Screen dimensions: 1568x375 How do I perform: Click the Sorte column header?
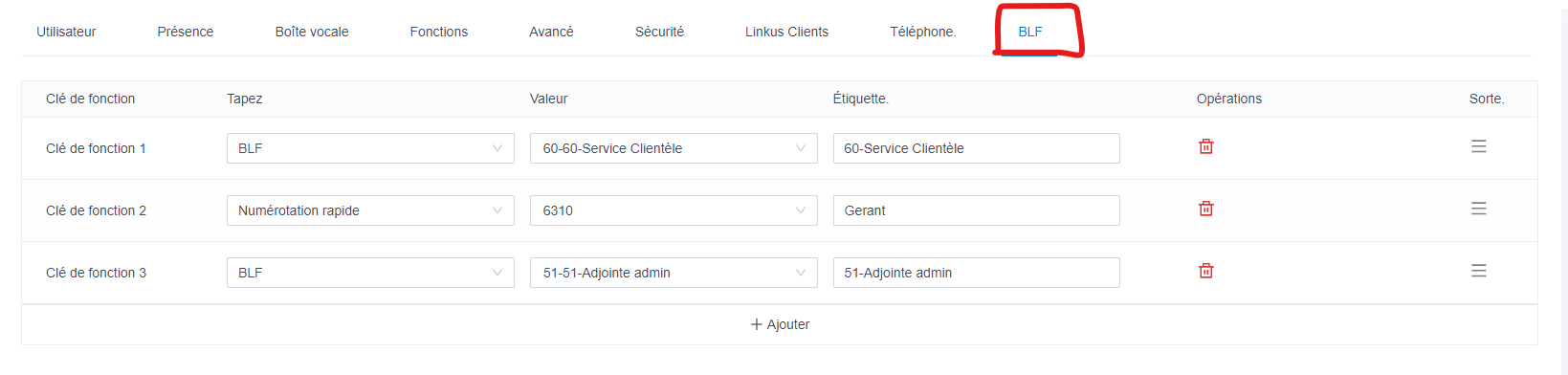[1487, 99]
